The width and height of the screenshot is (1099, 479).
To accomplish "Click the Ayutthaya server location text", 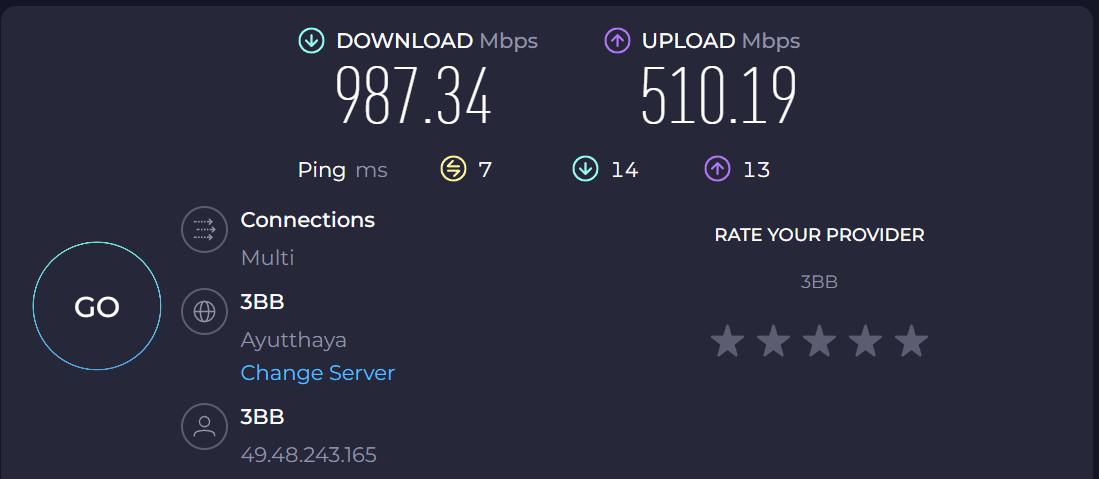I will pyautogui.click(x=294, y=340).
